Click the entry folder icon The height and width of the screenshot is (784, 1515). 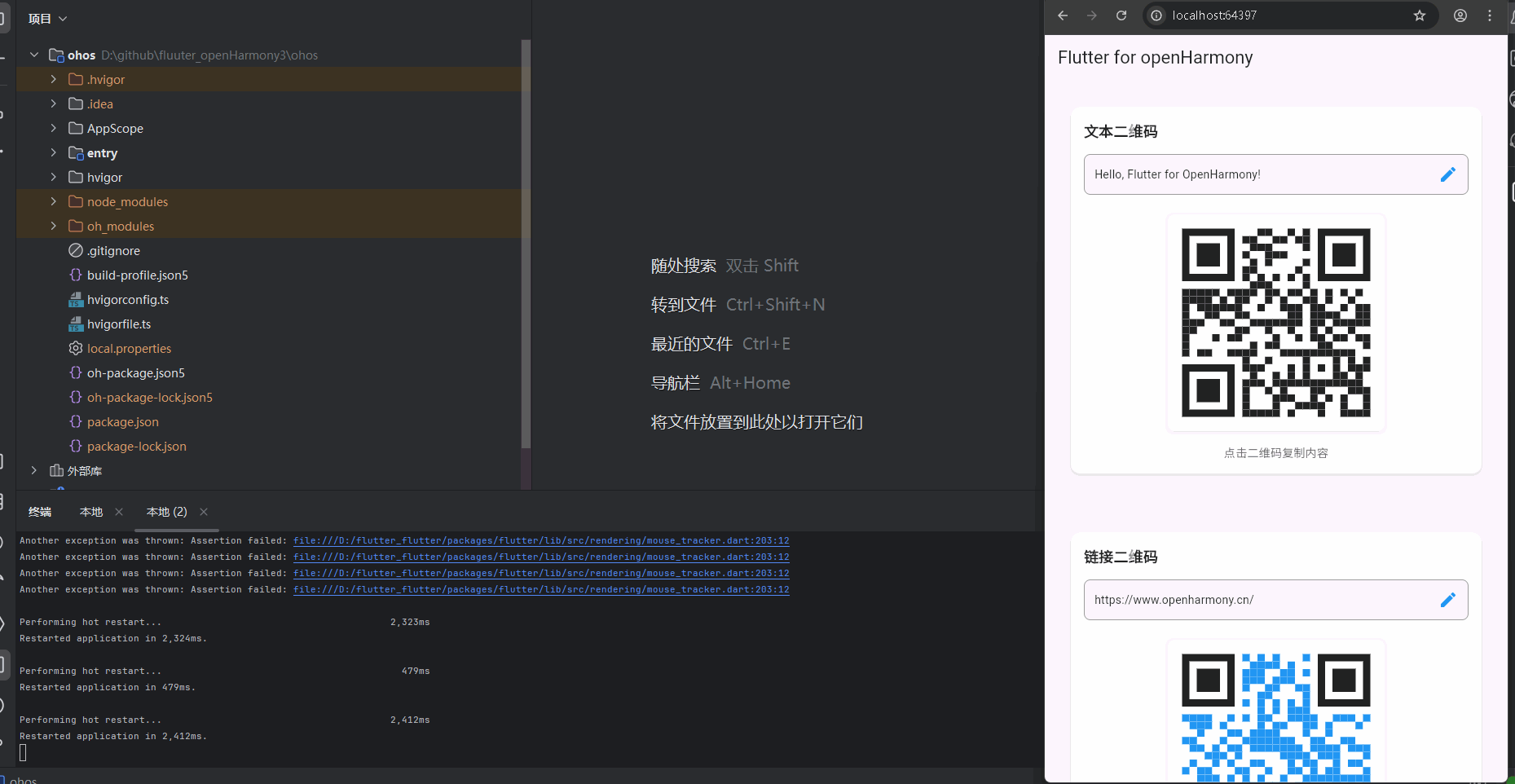point(76,152)
